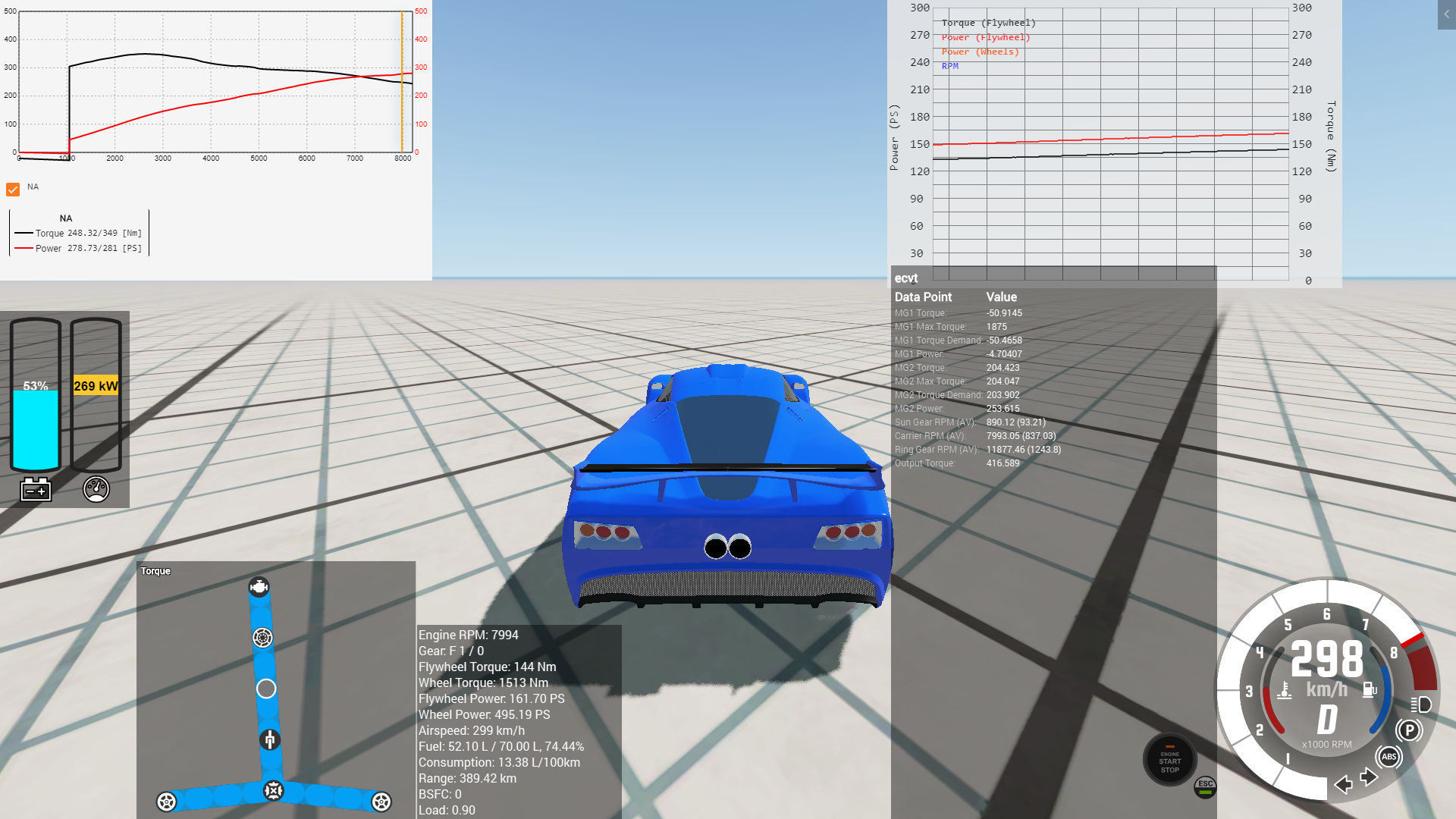
Task: Click the right wheel icon in the drivetrain diagram
Action: 381,802
